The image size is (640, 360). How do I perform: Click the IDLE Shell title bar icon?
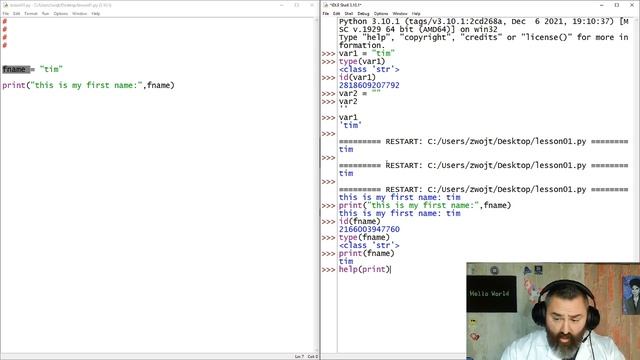(x=326, y=5)
